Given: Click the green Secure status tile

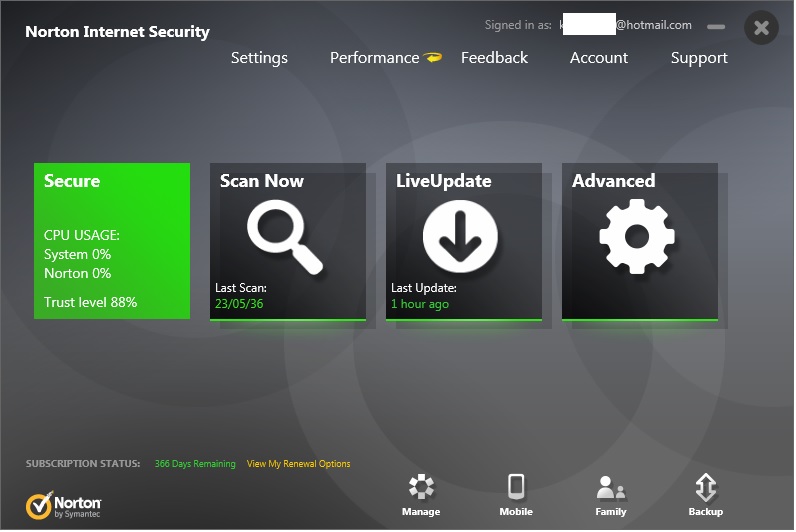Looking at the screenshot, I should point(112,241).
